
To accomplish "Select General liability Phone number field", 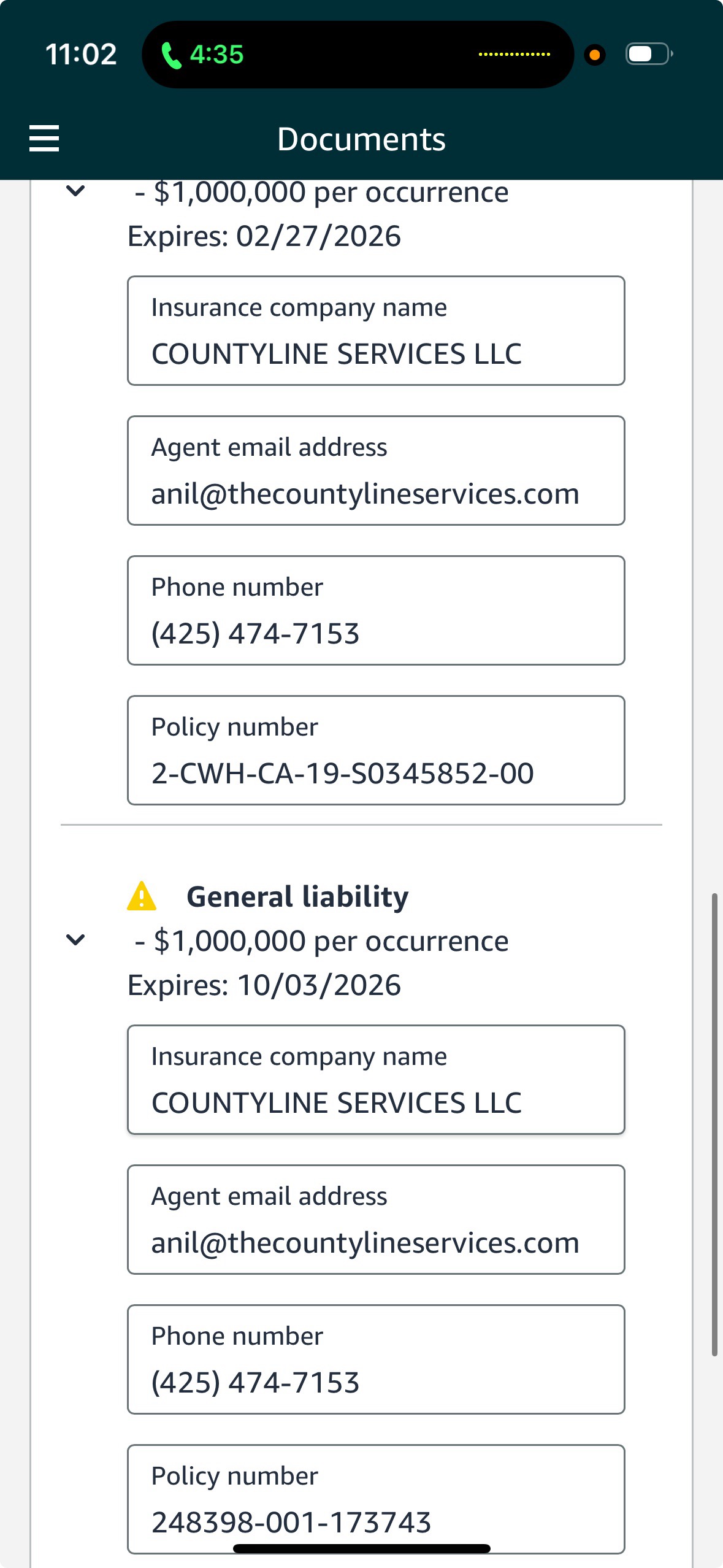I will coord(376,1359).
